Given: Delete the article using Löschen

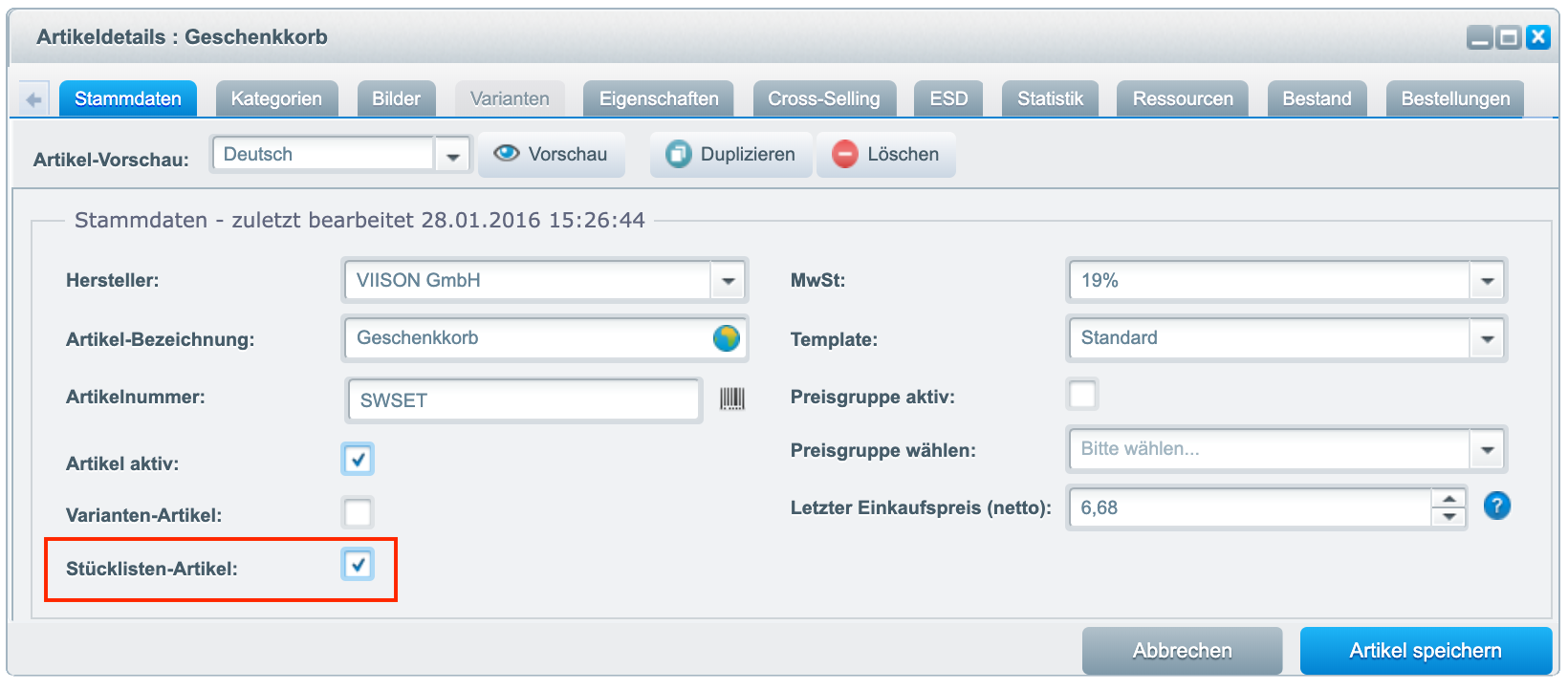Looking at the screenshot, I should point(885,155).
